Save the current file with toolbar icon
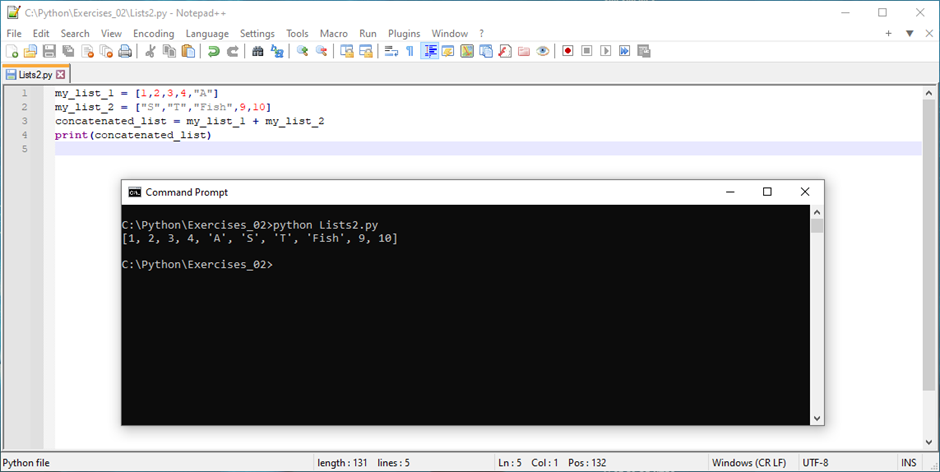The width and height of the screenshot is (940, 472). tap(49, 52)
